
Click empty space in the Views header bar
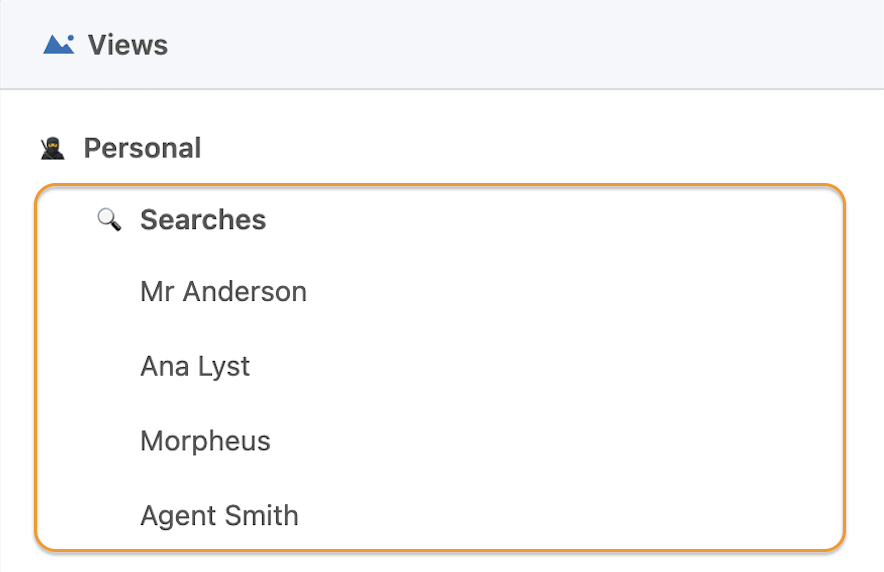pyautogui.click(x=507, y=45)
